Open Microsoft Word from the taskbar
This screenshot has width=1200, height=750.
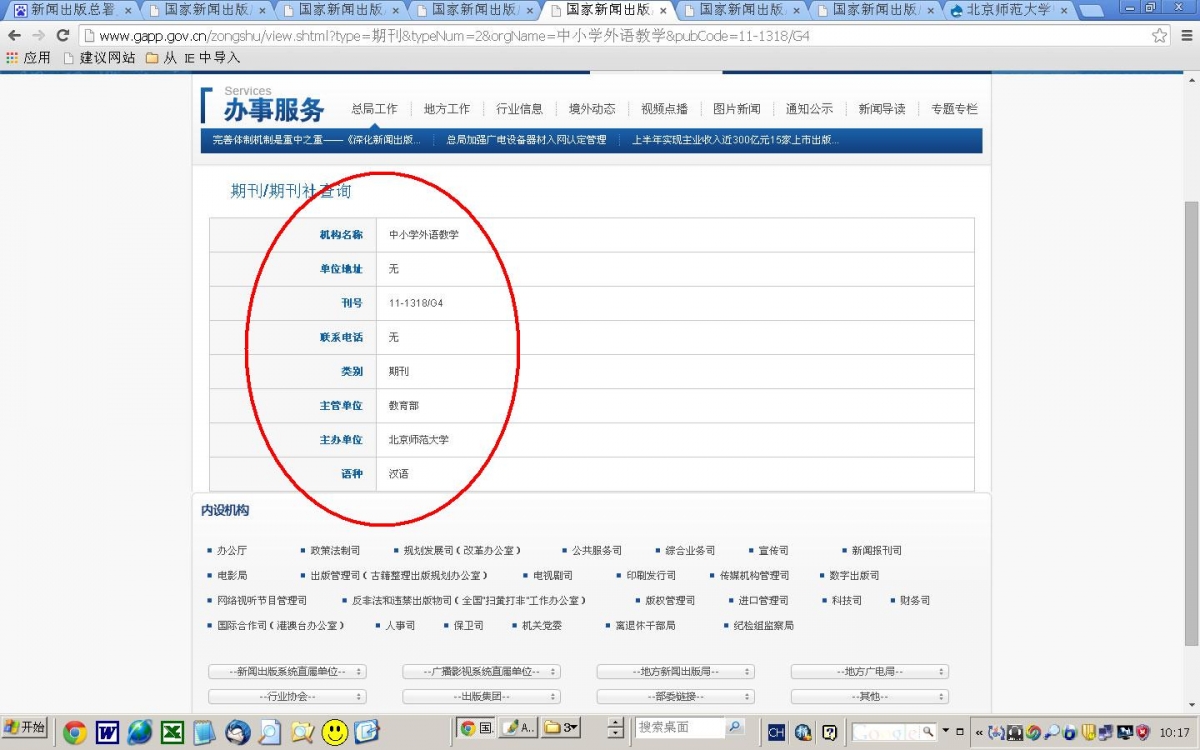point(107,732)
